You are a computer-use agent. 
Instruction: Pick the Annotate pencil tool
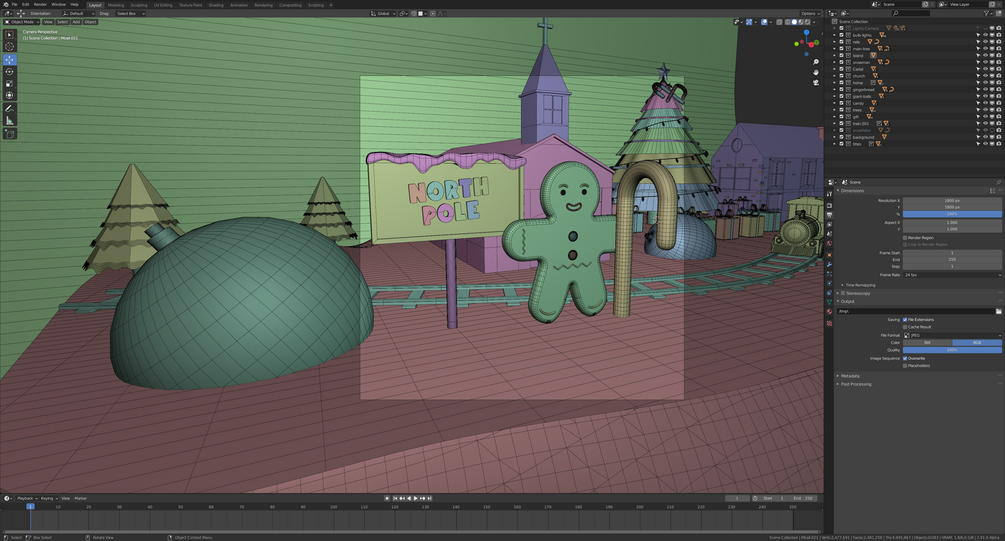(x=10, y=108)
